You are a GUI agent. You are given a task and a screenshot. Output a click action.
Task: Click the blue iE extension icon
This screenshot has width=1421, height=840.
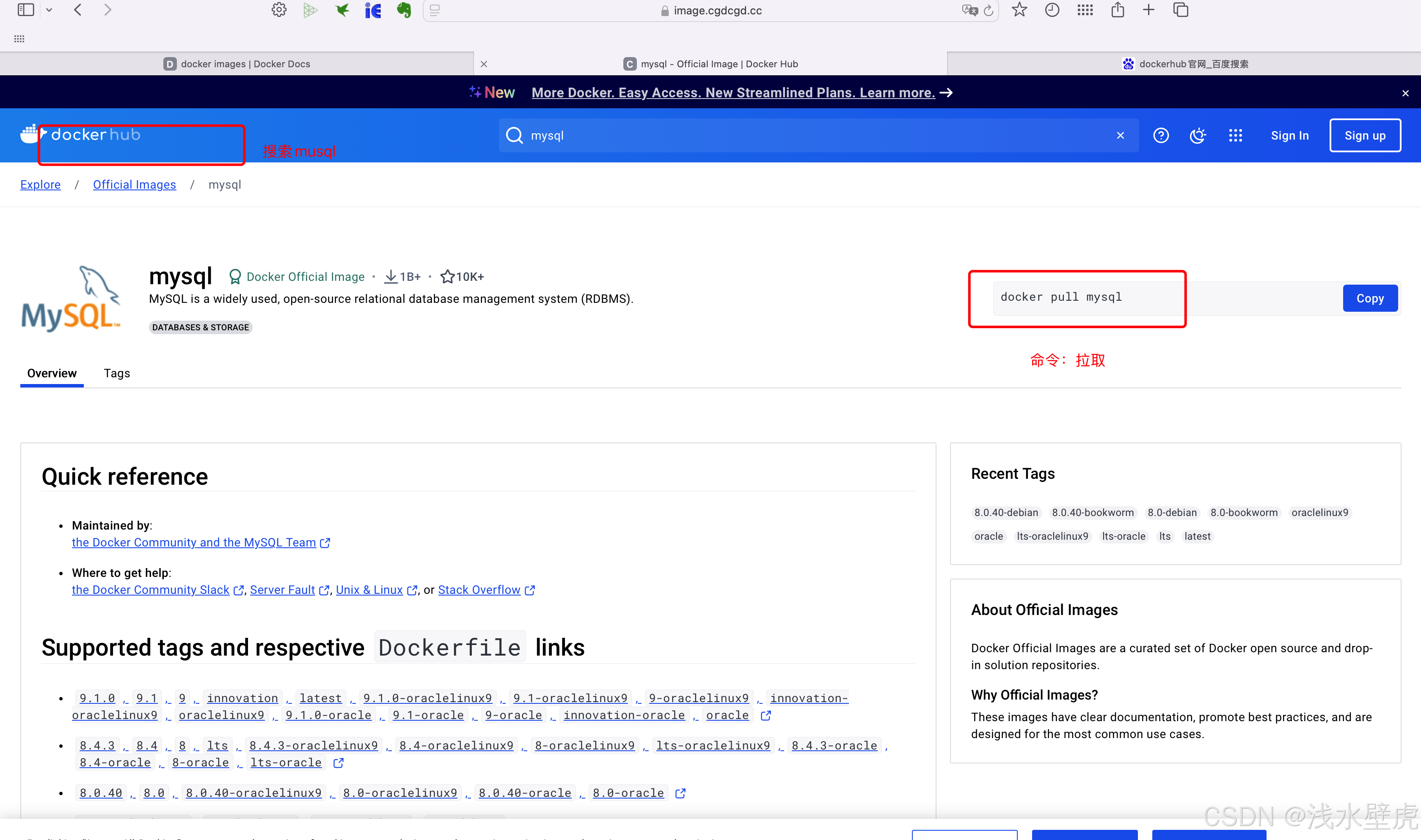tap(373, 10)
